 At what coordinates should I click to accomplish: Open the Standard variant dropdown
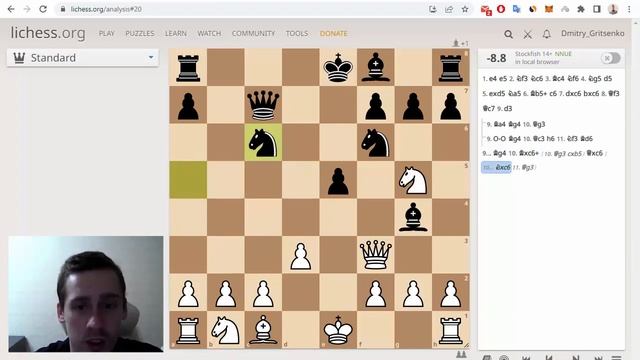point(83,58)
